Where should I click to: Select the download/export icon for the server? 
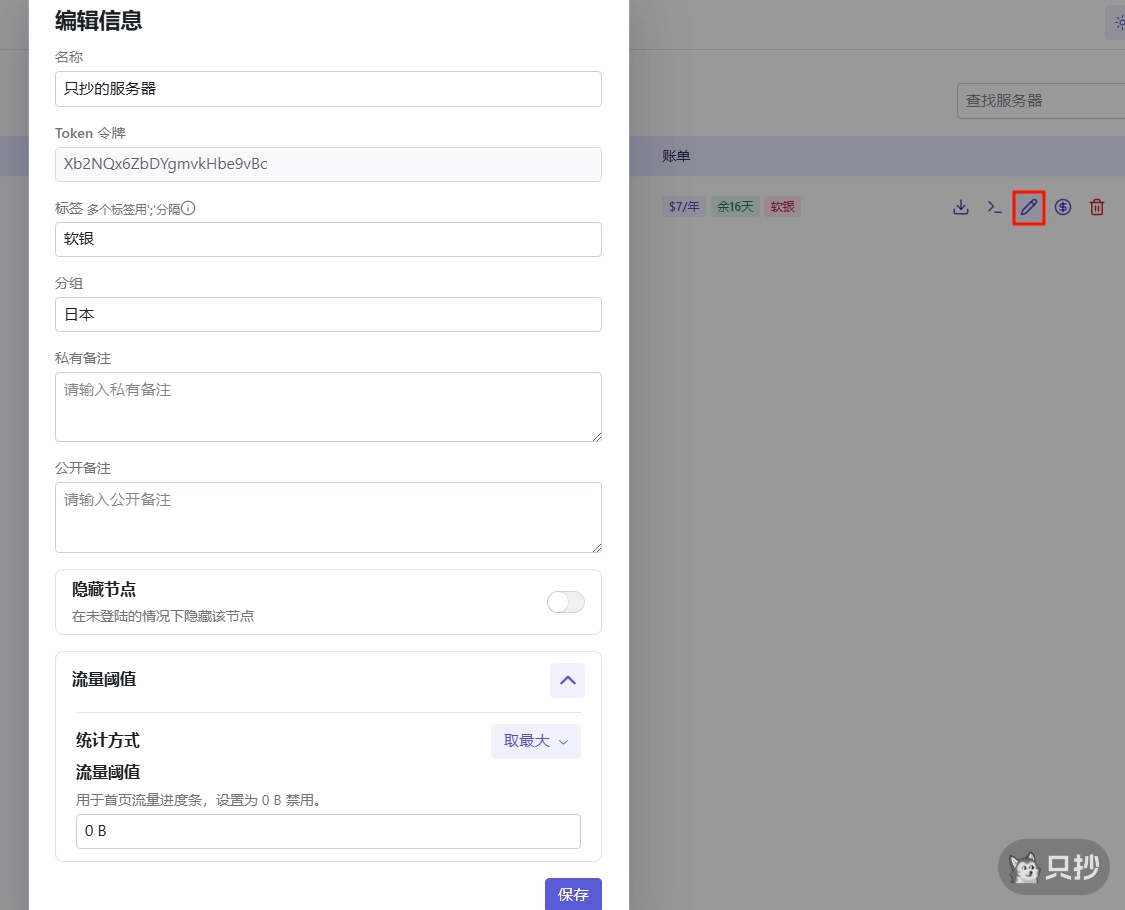coord(960,207)
